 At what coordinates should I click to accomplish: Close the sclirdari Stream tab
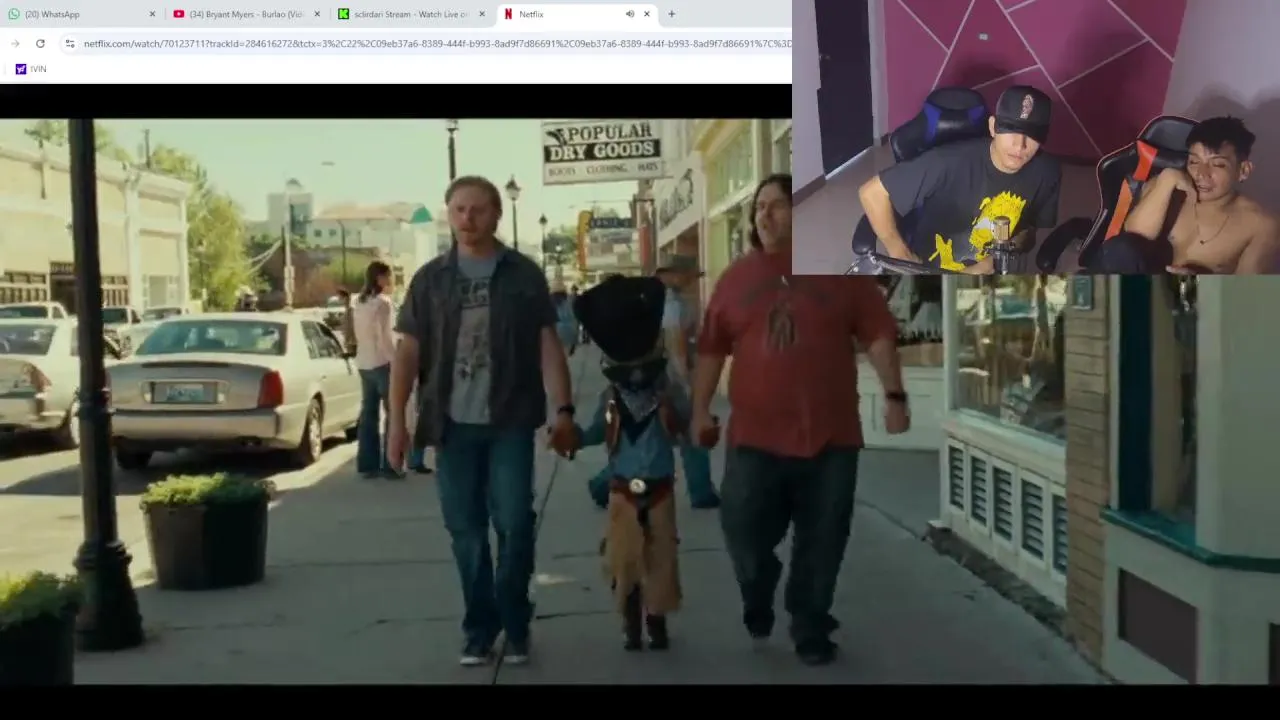pyautogui.click(x=482, y=14)
